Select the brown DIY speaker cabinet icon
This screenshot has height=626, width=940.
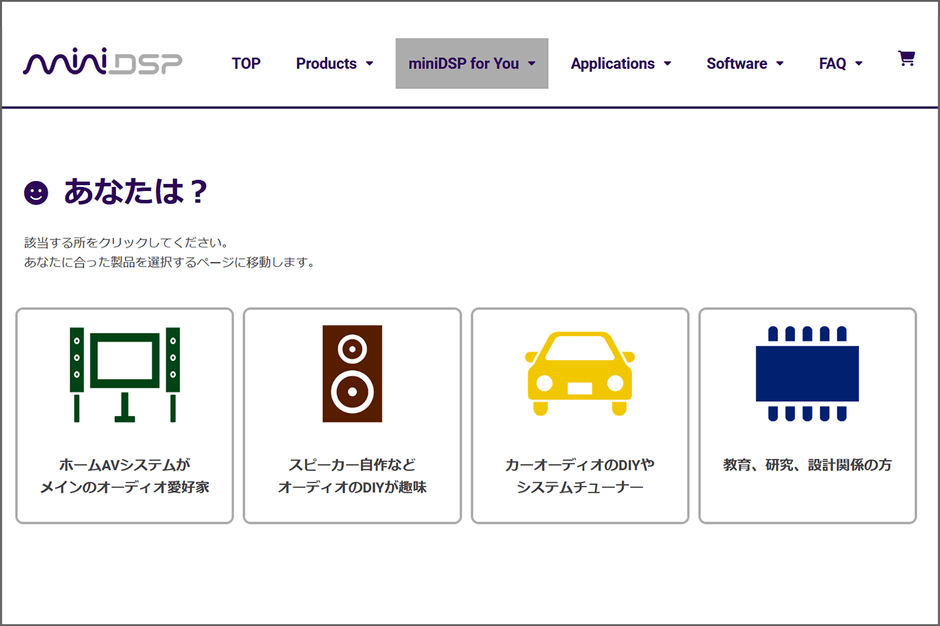pyautogui.click(x=351, y=375)
